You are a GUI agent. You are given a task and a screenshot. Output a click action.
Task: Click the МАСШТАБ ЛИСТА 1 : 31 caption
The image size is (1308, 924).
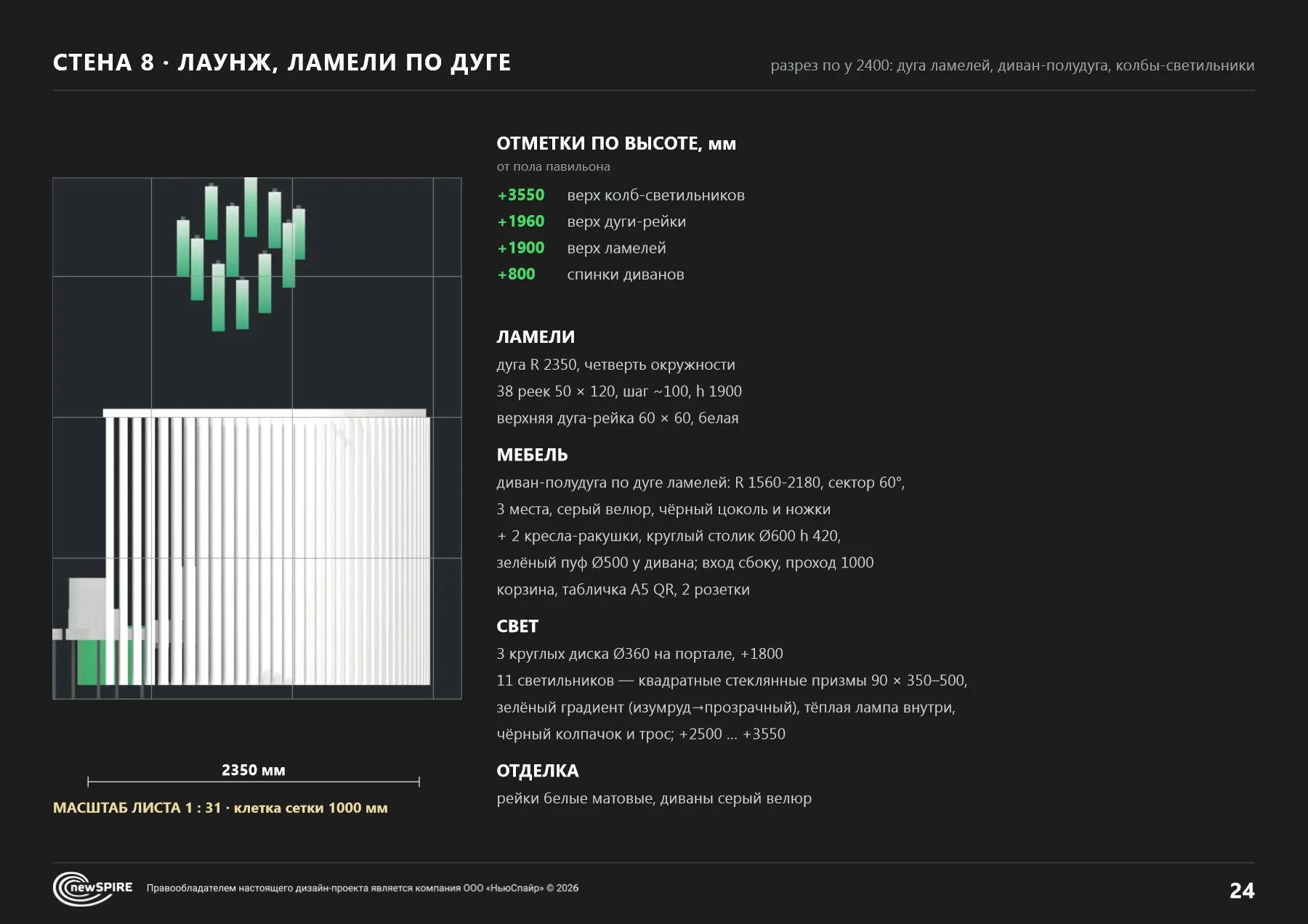[x=220, y=808]
